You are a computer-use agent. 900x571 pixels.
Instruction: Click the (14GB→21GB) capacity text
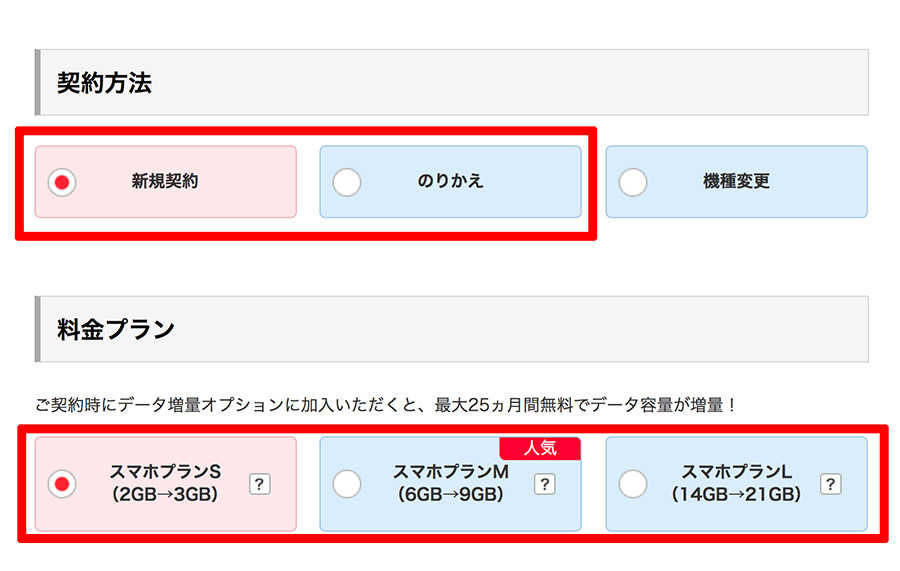pyautogui.click(x=737, y=494)
